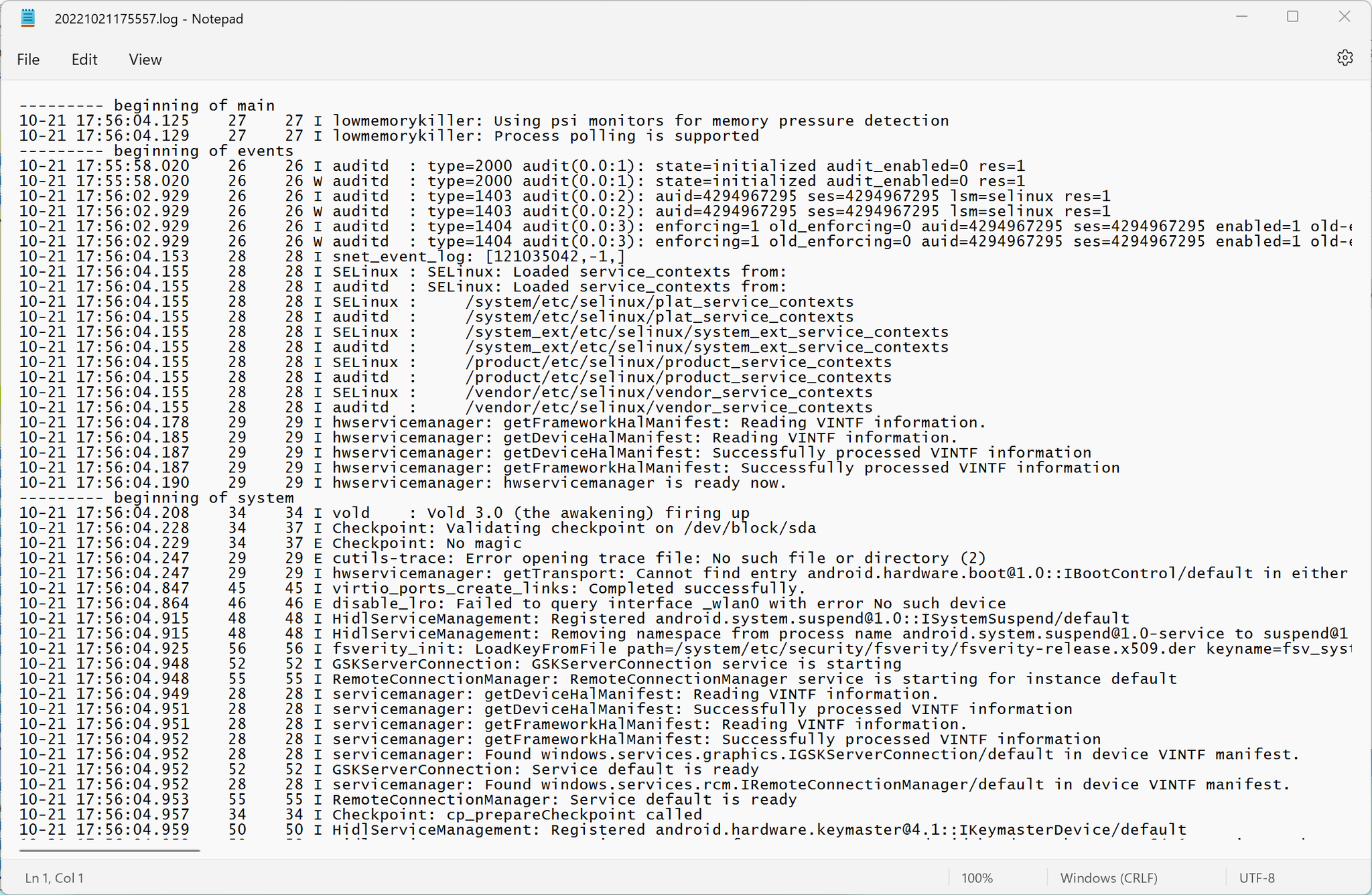
Task: Click the Notepad application icon in title bar
Action: [27, 17]
